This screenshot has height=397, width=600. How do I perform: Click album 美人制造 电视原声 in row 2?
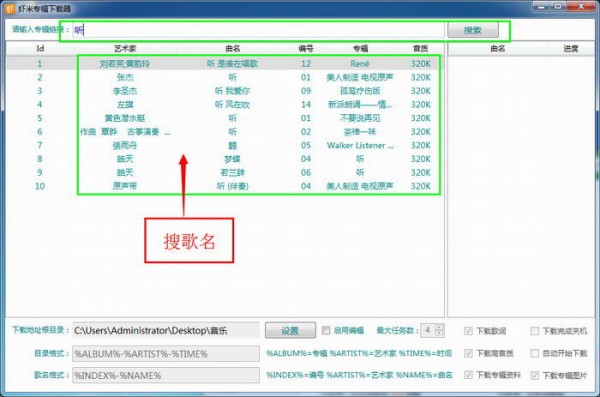pyautogui.click(x=360, y=77)
